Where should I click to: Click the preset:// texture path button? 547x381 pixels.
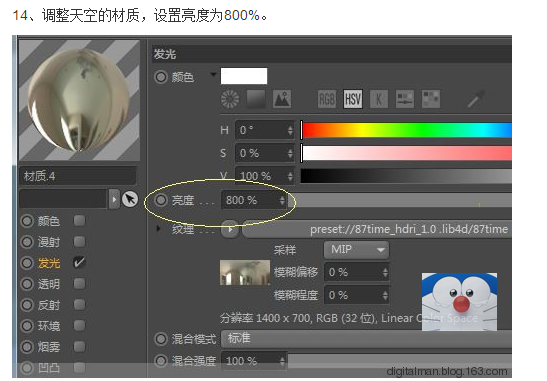pyautogui.click(x=377, y=229)
